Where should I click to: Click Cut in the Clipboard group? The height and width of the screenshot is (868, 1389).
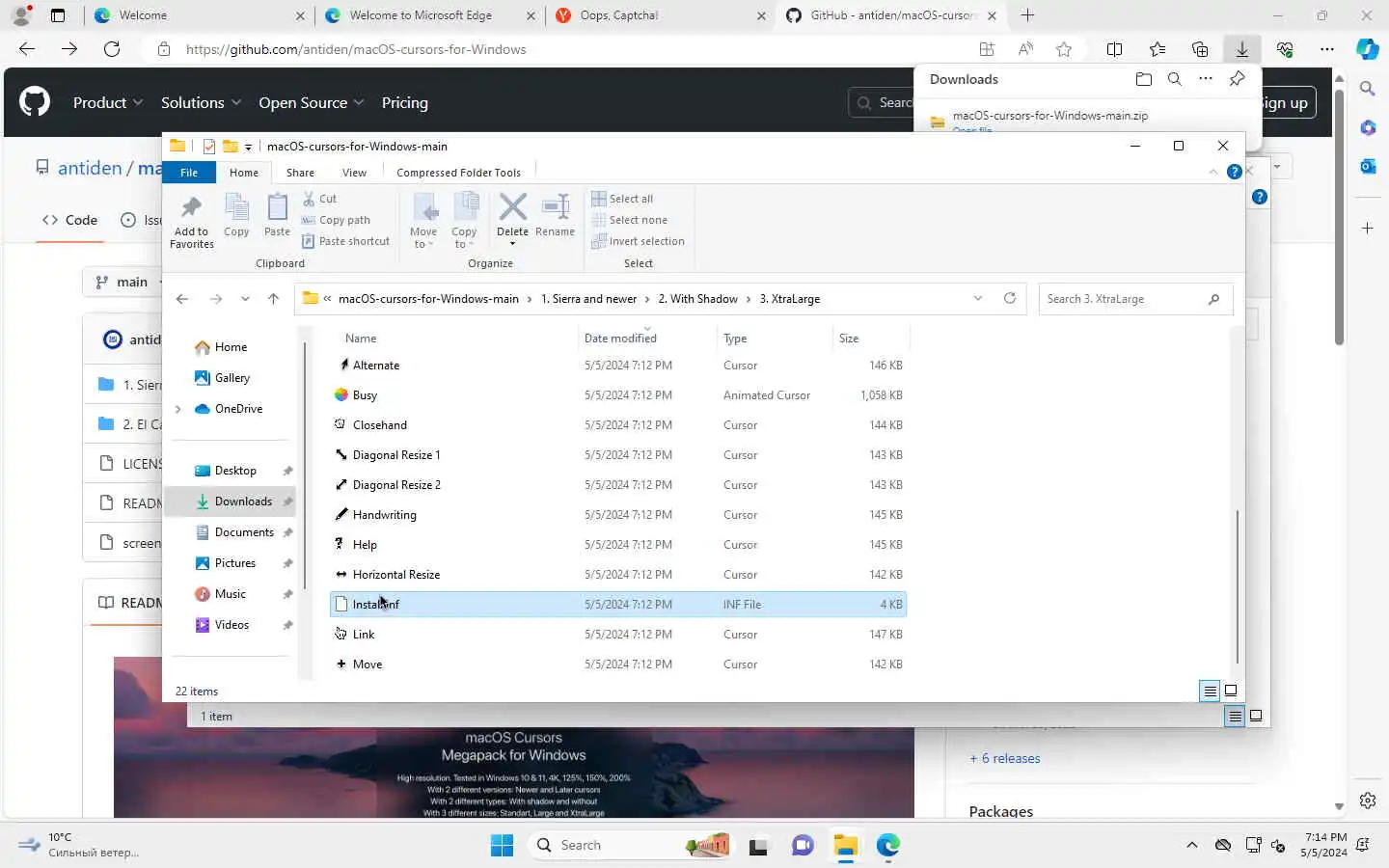click(x=319, y=199)
